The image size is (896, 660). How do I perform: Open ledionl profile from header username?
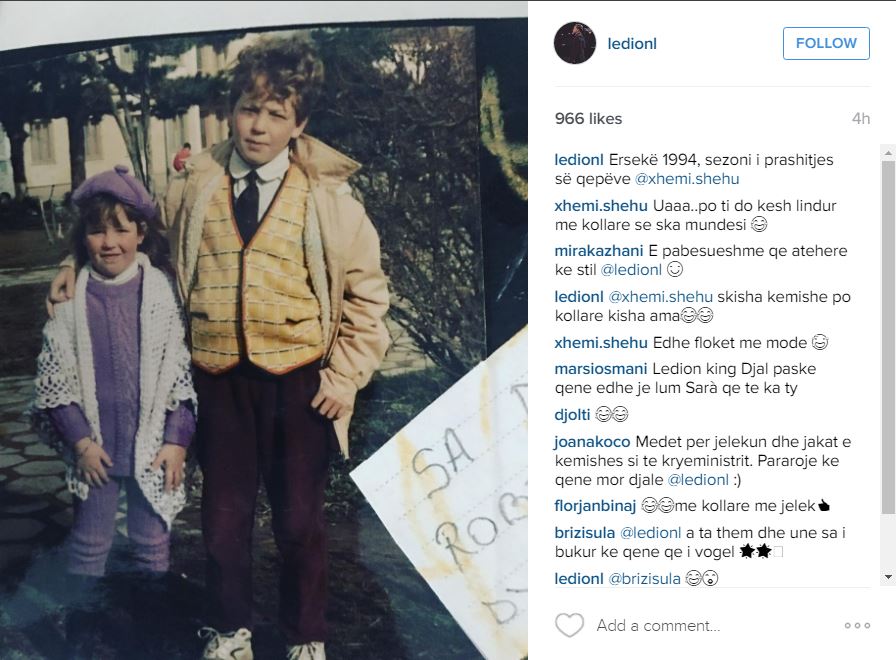pos(632,44)
